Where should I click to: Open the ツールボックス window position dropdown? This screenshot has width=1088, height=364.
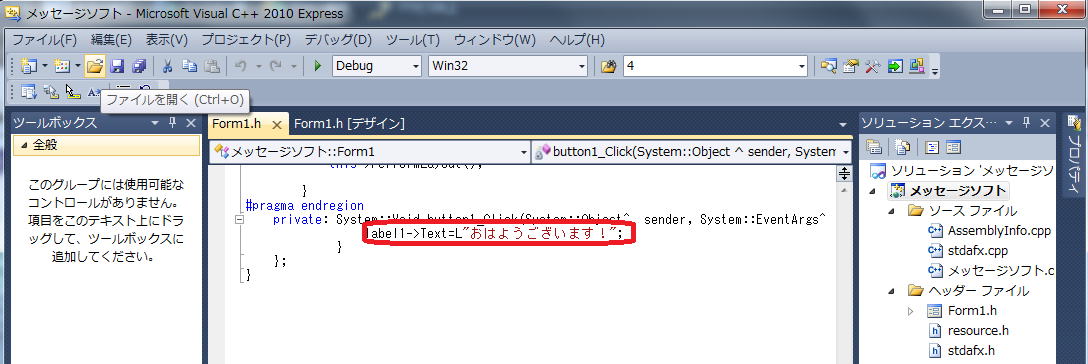coord(155,123)
